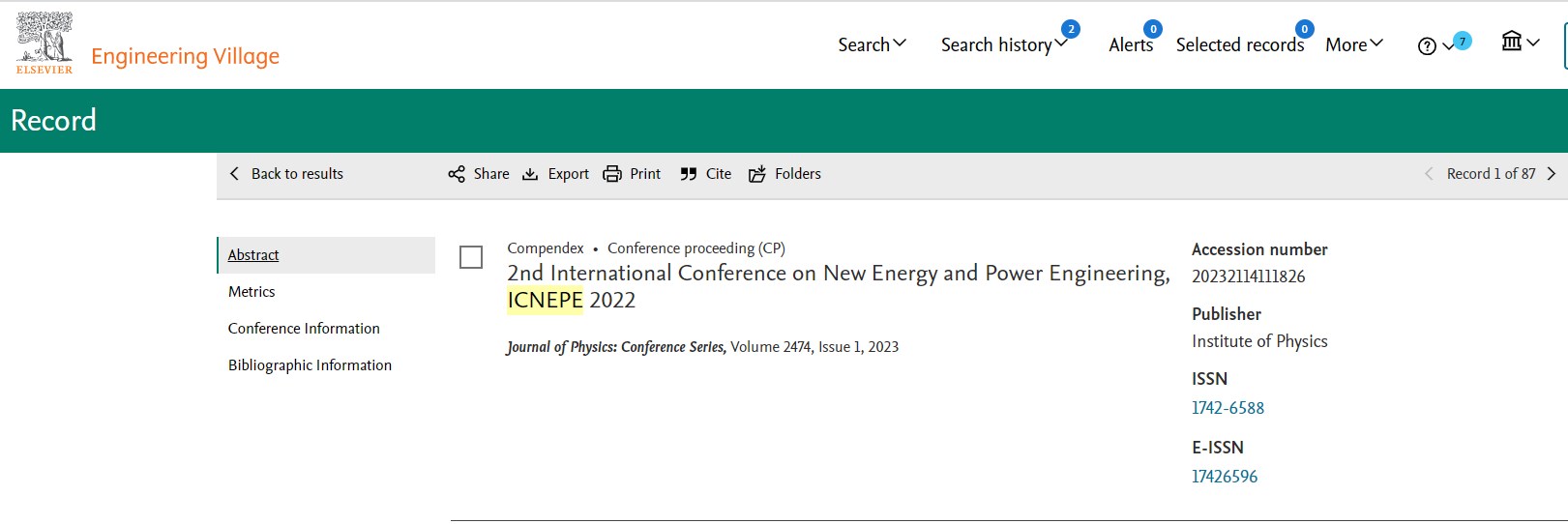Click the Share icon
Screen dimensions: 1568x524
(457, 174)
